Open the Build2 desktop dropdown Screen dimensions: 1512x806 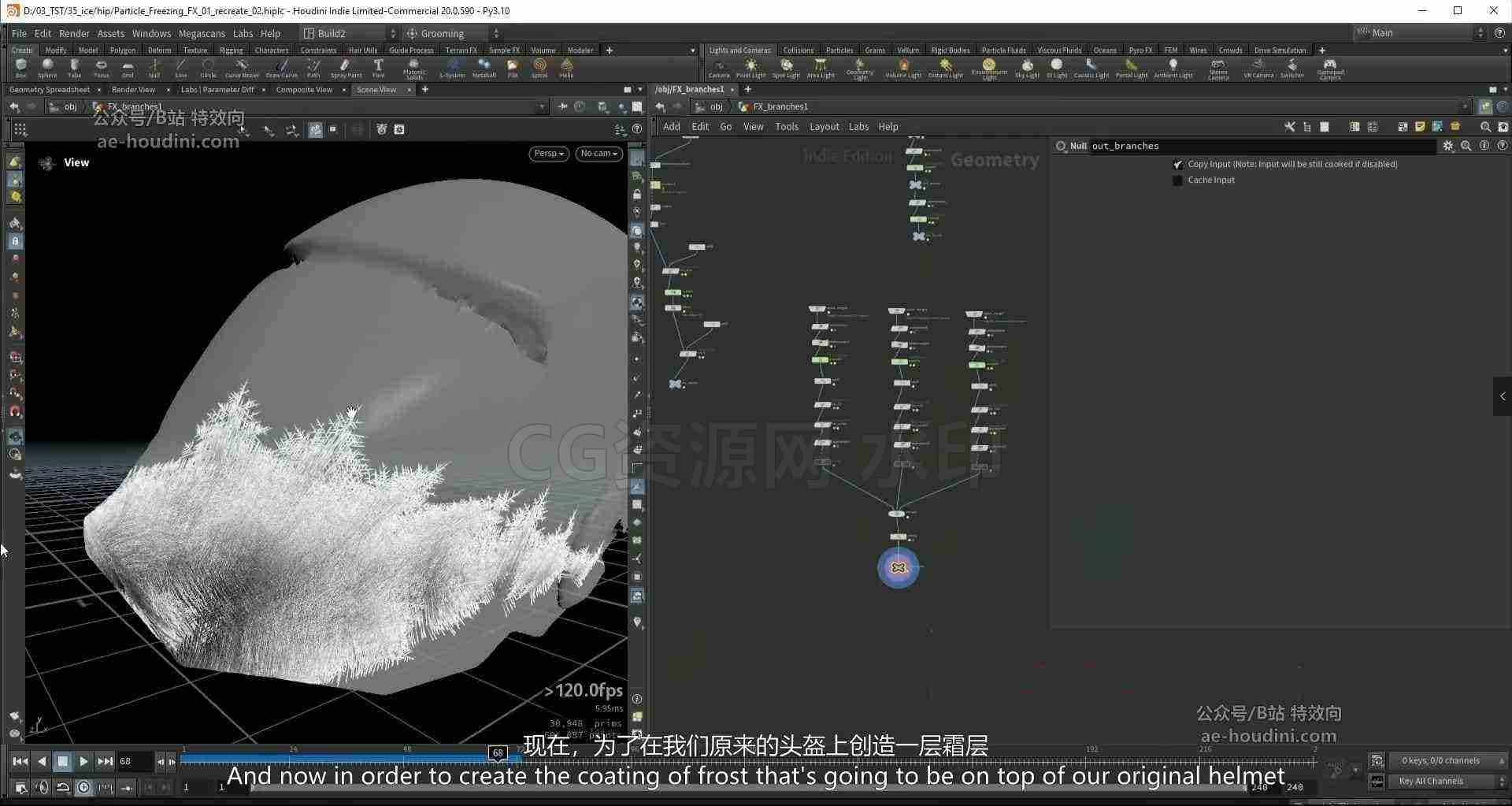pyautogui.click(x=350, y=33)
